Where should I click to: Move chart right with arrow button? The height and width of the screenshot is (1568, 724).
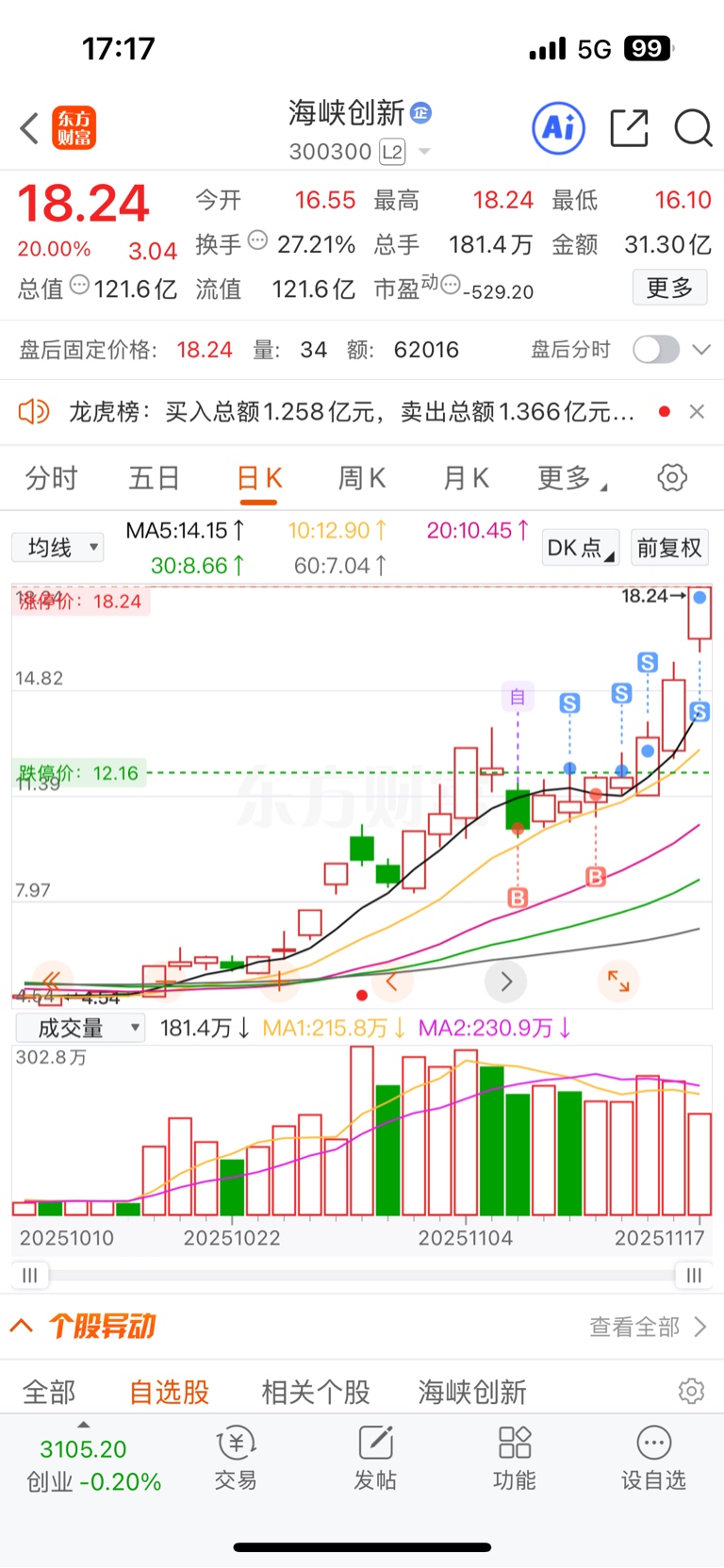pos(506,982)
